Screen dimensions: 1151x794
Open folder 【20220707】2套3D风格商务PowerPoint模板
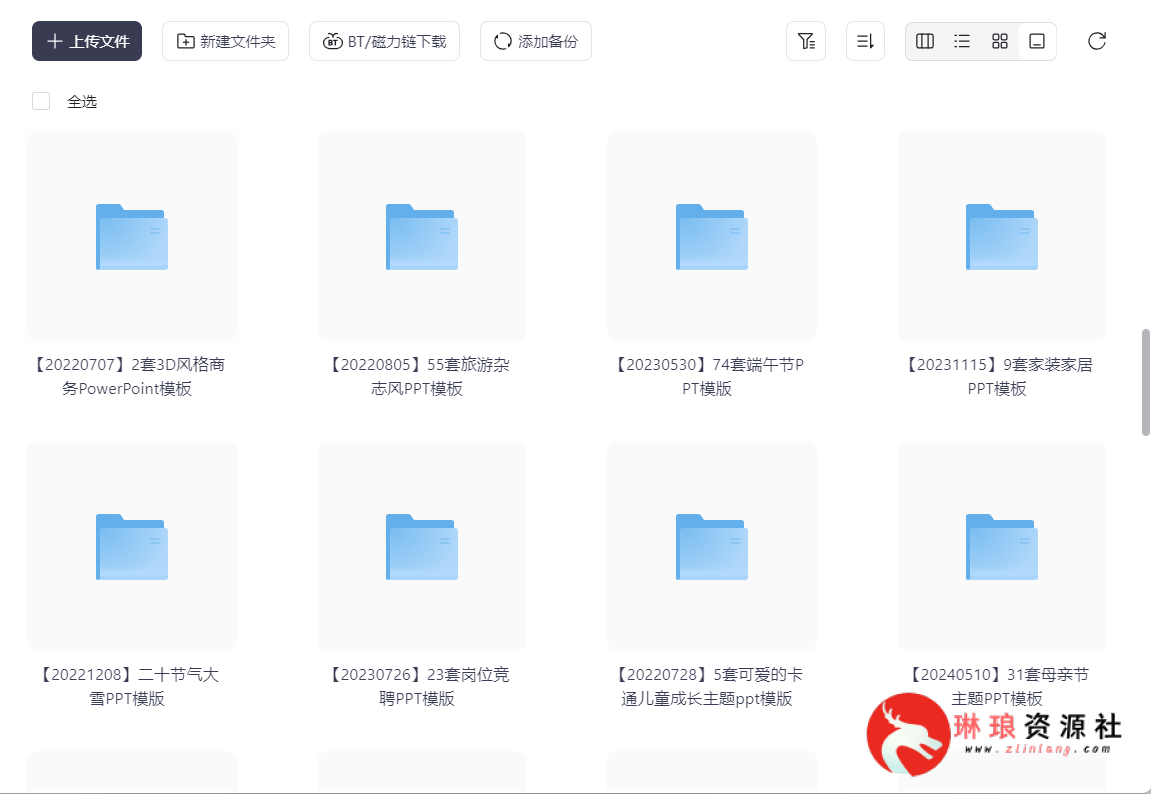[x=132, y=236]
